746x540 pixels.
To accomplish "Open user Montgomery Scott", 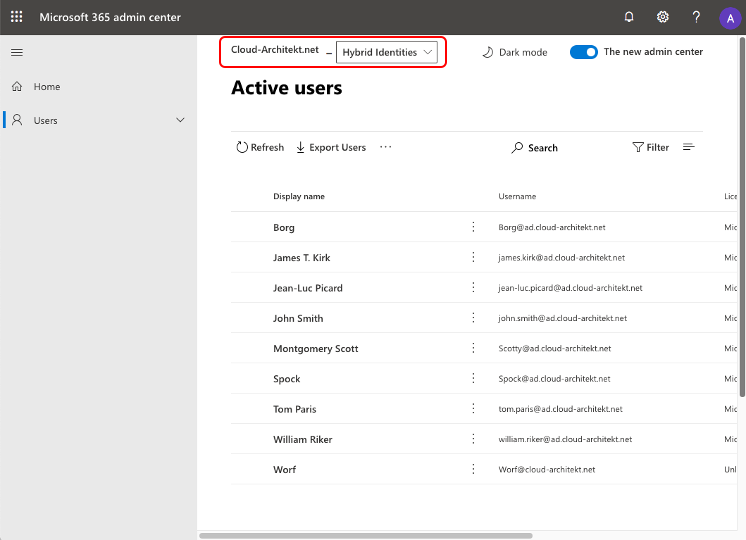I will point(315,349).
